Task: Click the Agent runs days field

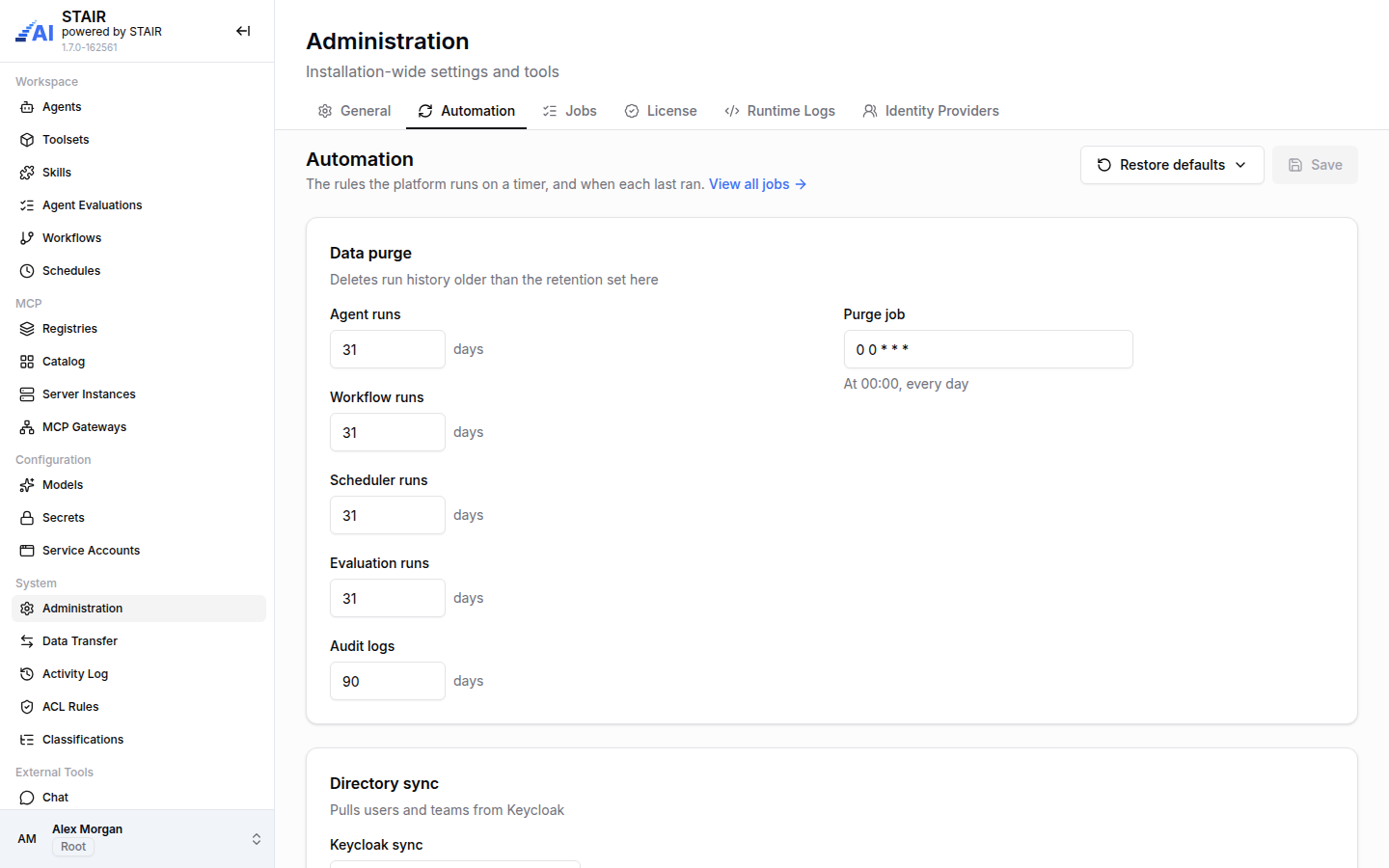Action: click(388, 349)
